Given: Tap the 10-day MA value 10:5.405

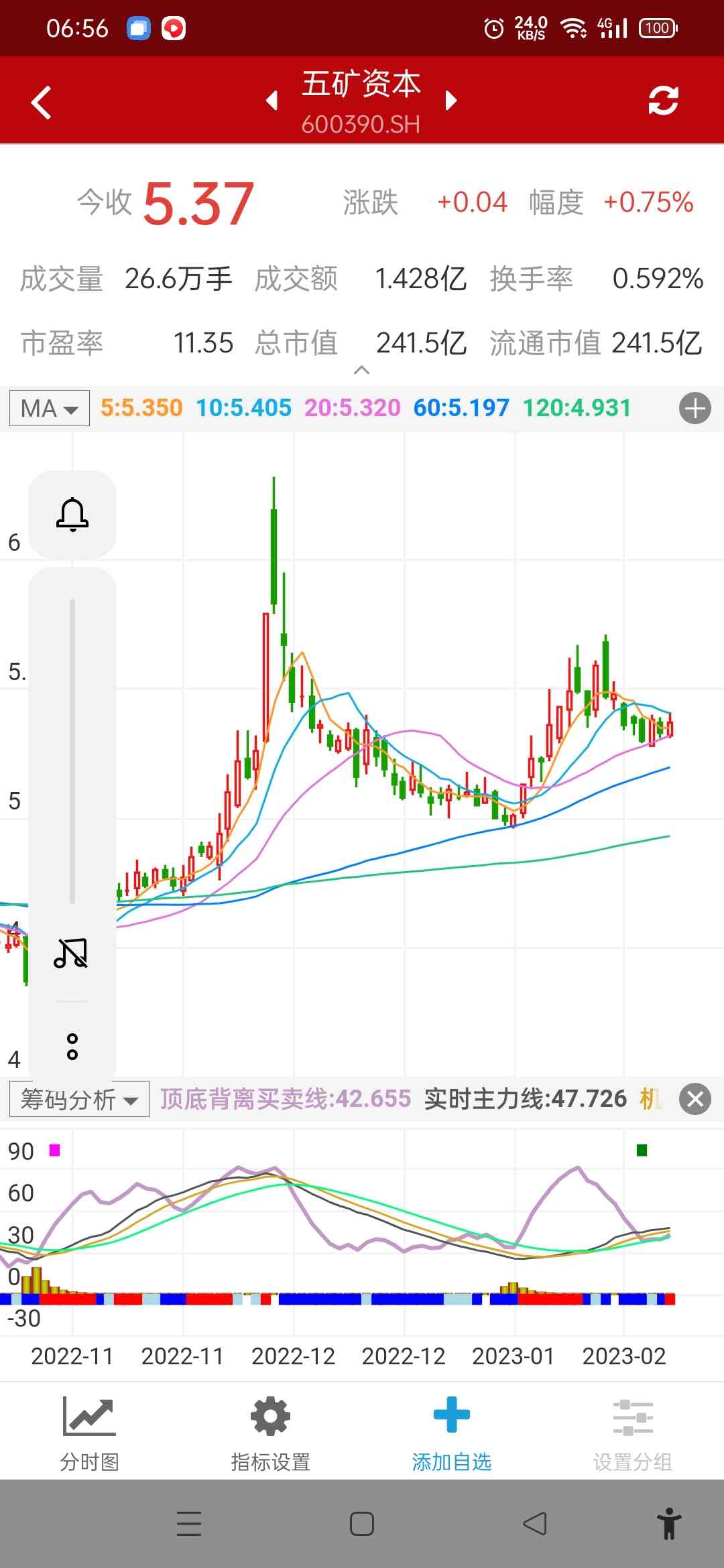Looking at the screenshot, I should 244,407.
